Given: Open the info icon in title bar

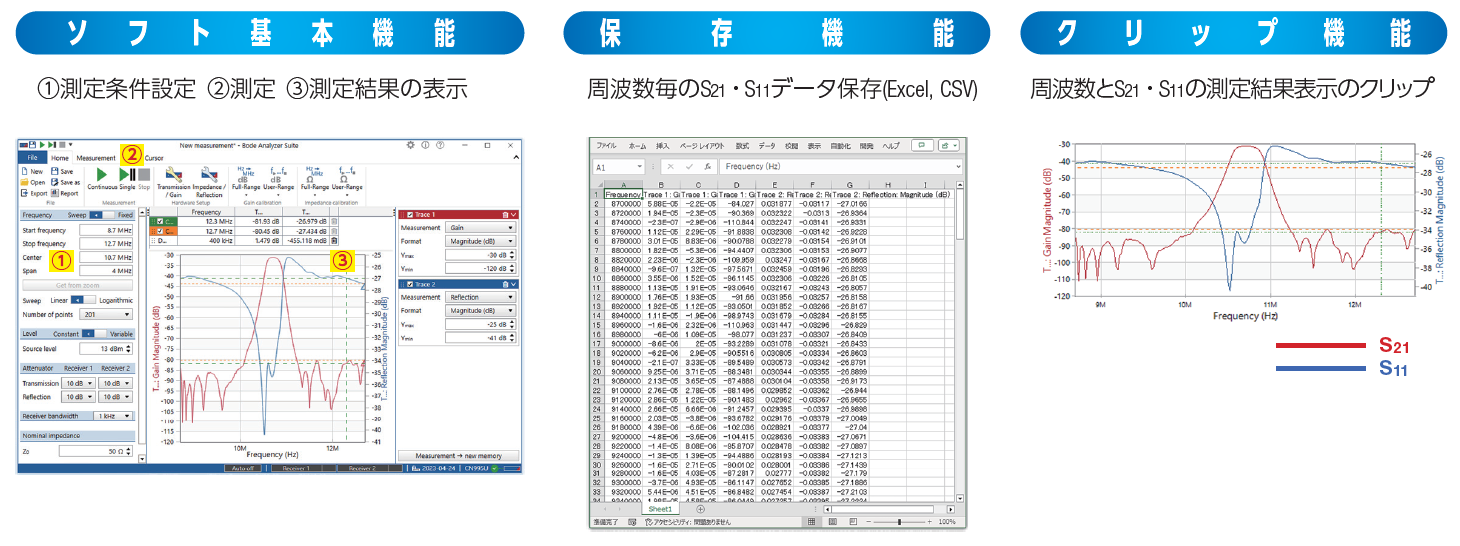Looking at the screenshot, I should pos(425,145).
